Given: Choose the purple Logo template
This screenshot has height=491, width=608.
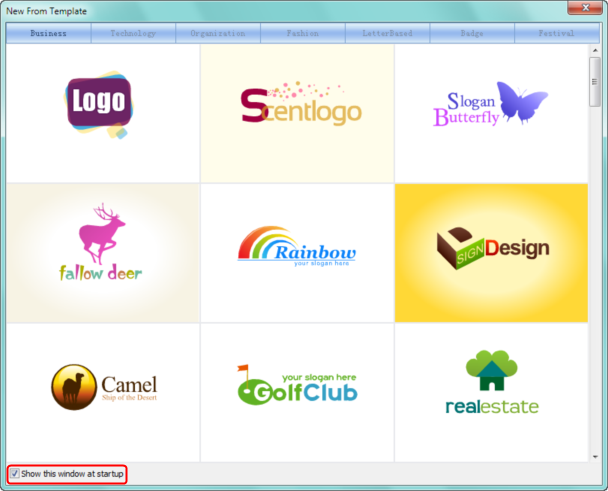Looking at the screenshot, I should pyautogui.click(x=103, y=113).
